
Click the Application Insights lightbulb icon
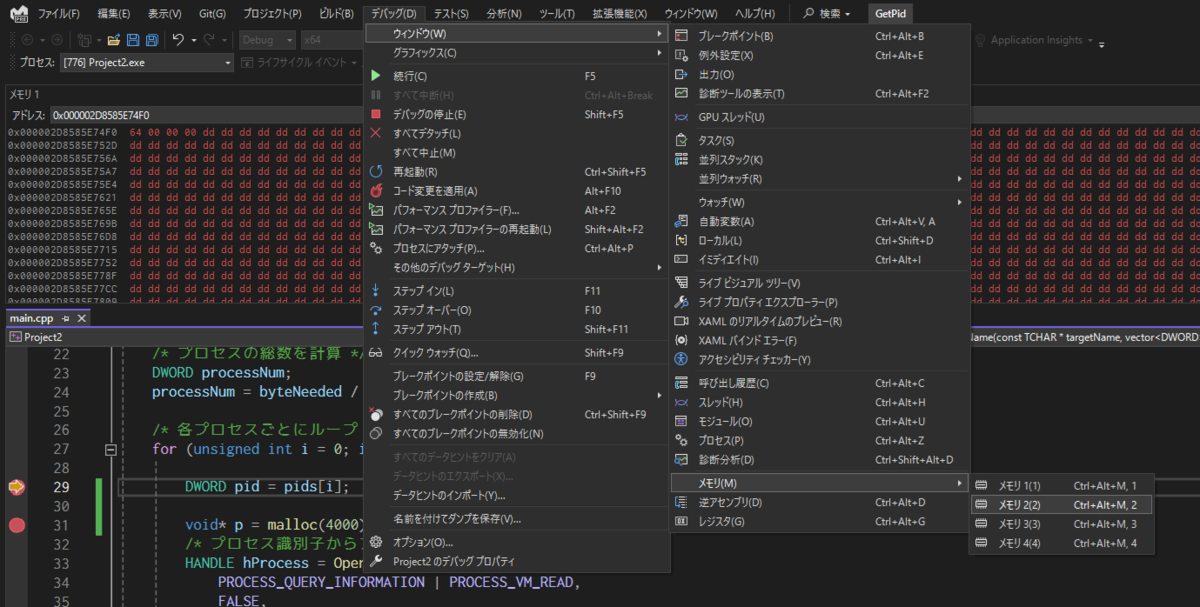point(979,41)
